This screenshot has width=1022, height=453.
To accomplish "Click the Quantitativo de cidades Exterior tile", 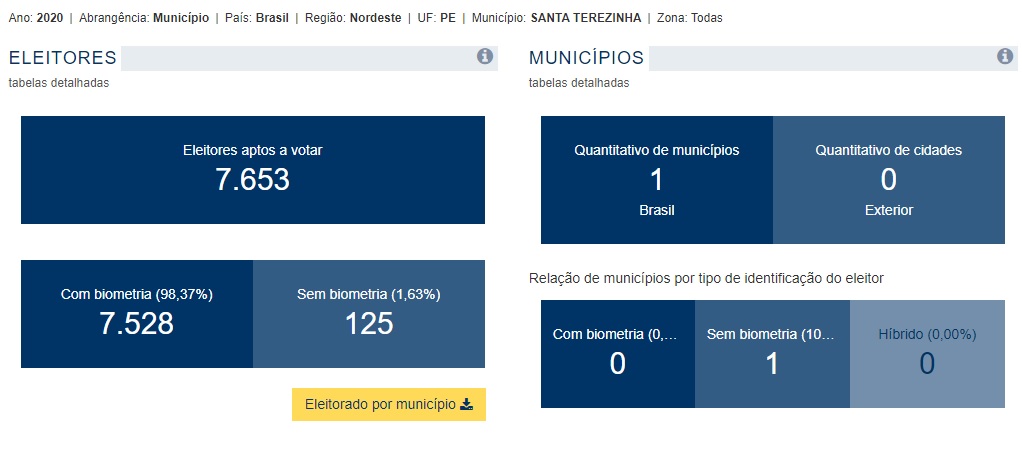I will coord(889,180).
